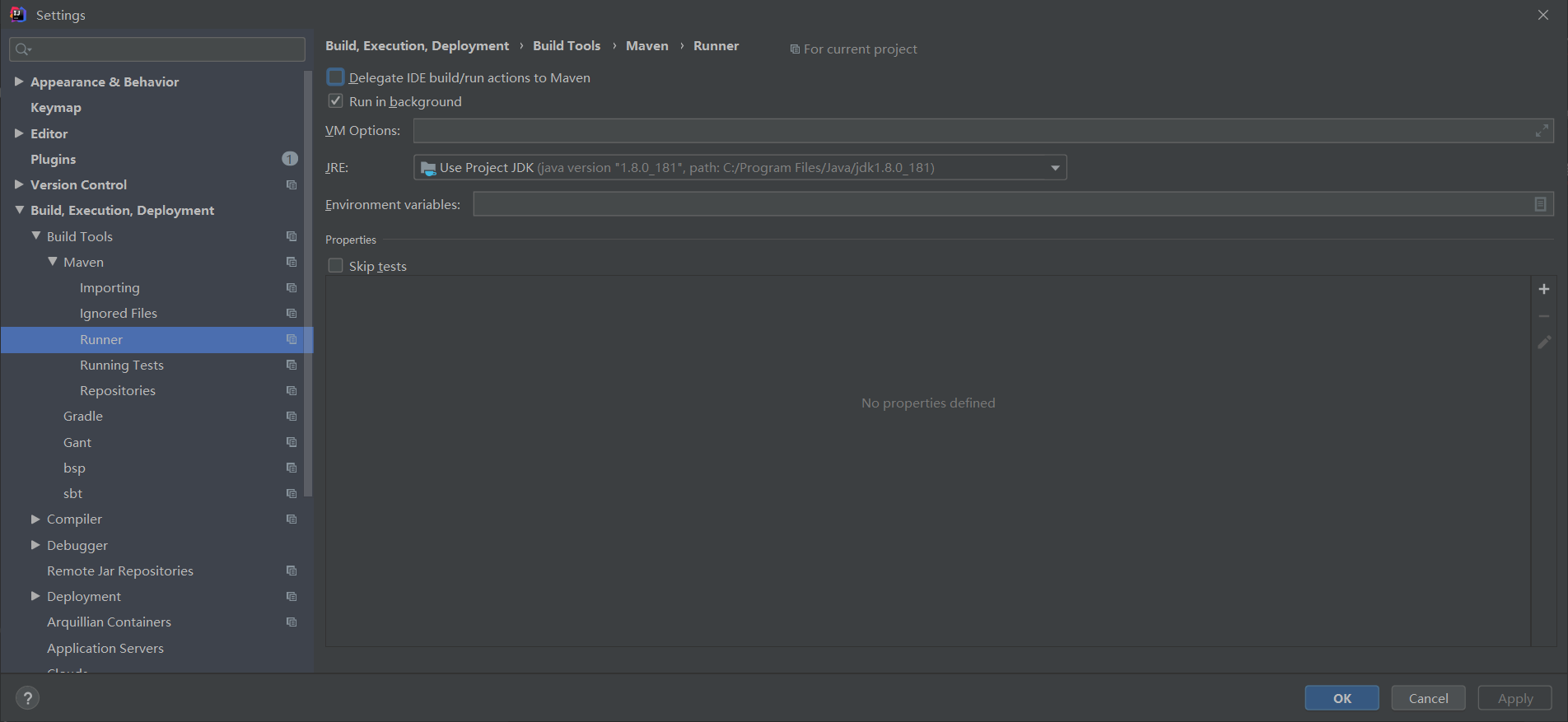Click Build Tools in the breadcrumb
The height and width of the screenshot is (722, 1568).
coord(567,46)
